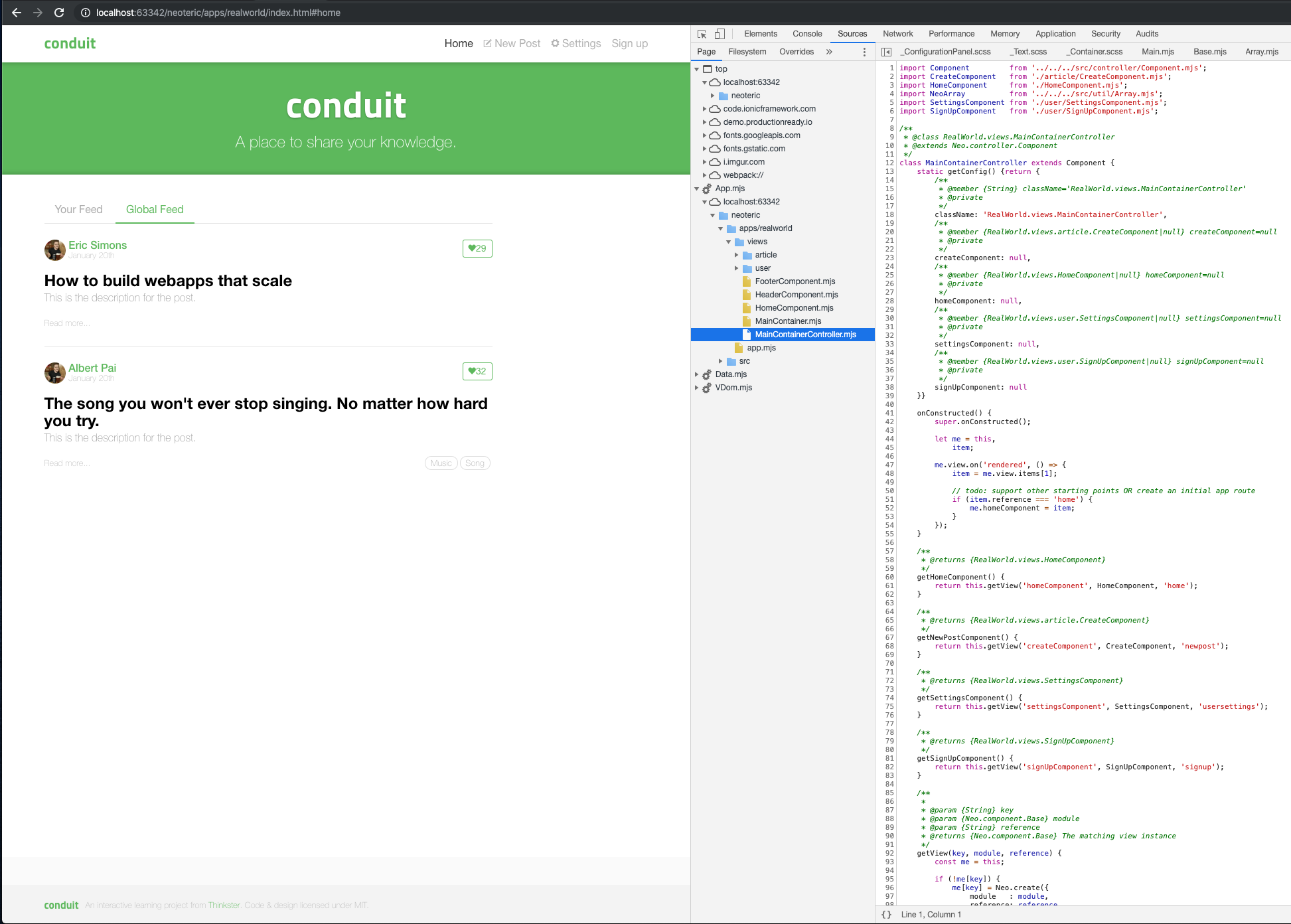Select the inspect element cursor icon
The width and height of the screenshot is (1291, 924).
click(702, 33)
